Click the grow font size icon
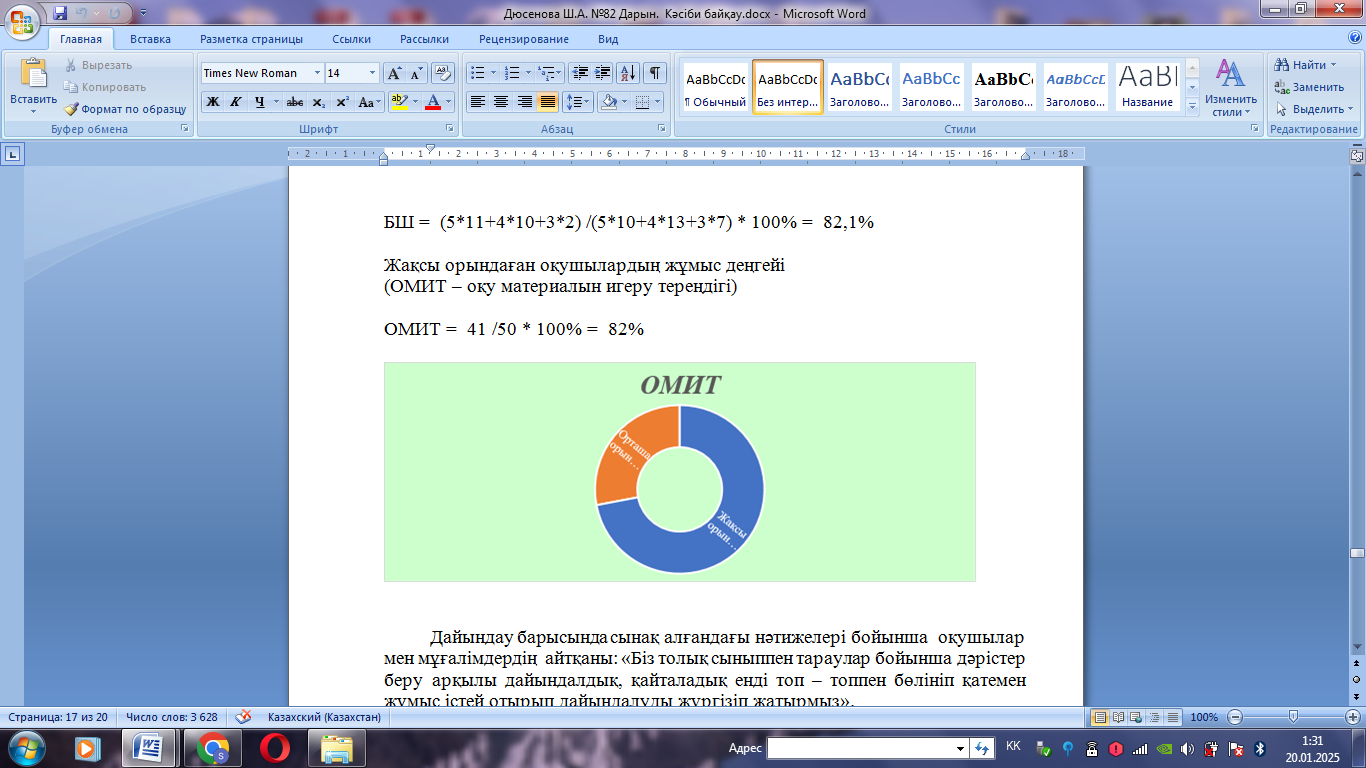Screen dimensions: 1366x768 (394, 73)
